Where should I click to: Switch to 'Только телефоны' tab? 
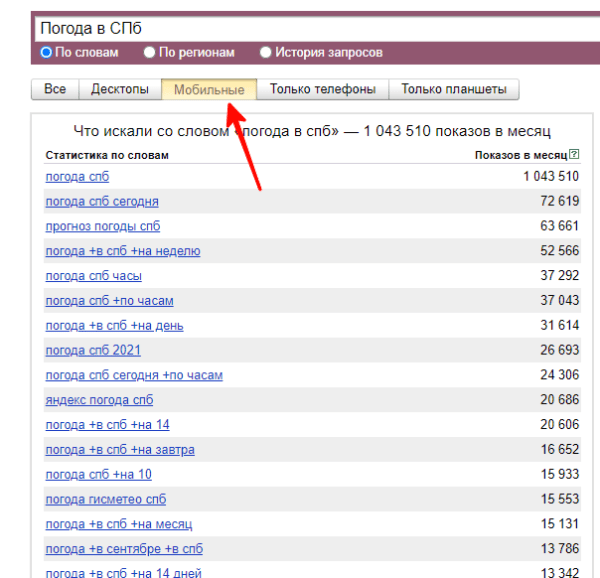click(322, 89)
